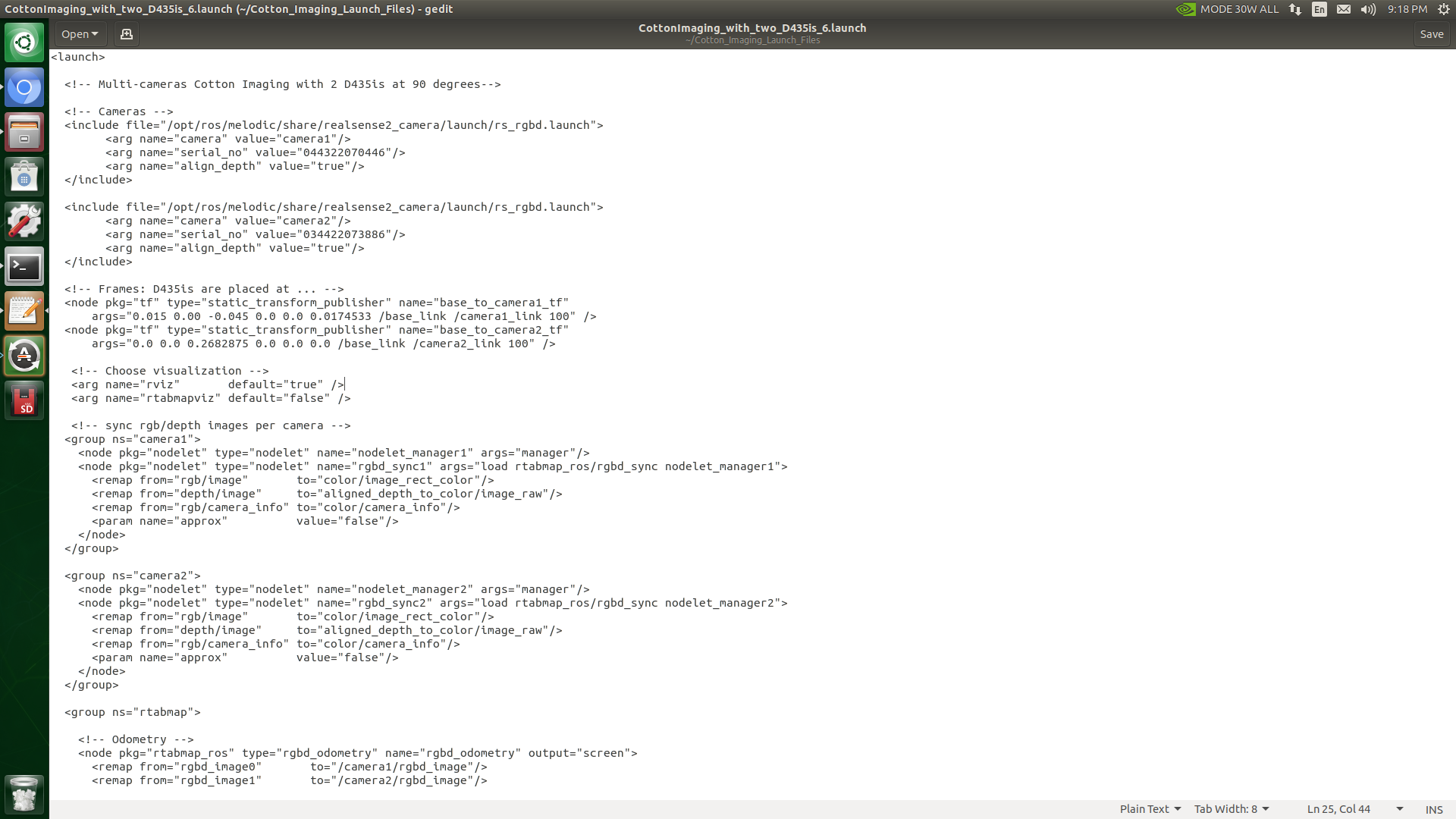The image size is (1456, 819).
Task: Open the Files manager dock icon
Action: point(24,133)
